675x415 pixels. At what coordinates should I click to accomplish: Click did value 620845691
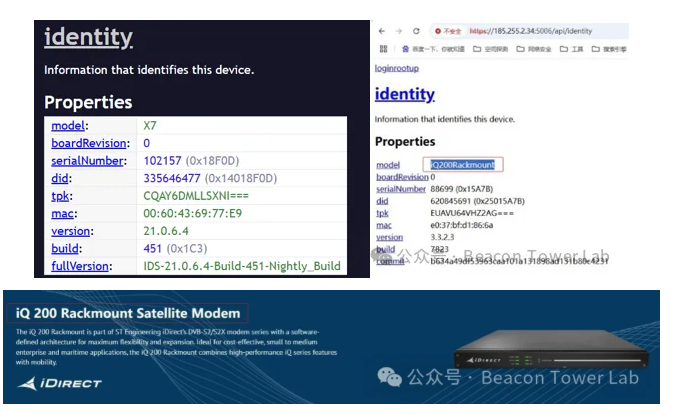pos(451,201)
